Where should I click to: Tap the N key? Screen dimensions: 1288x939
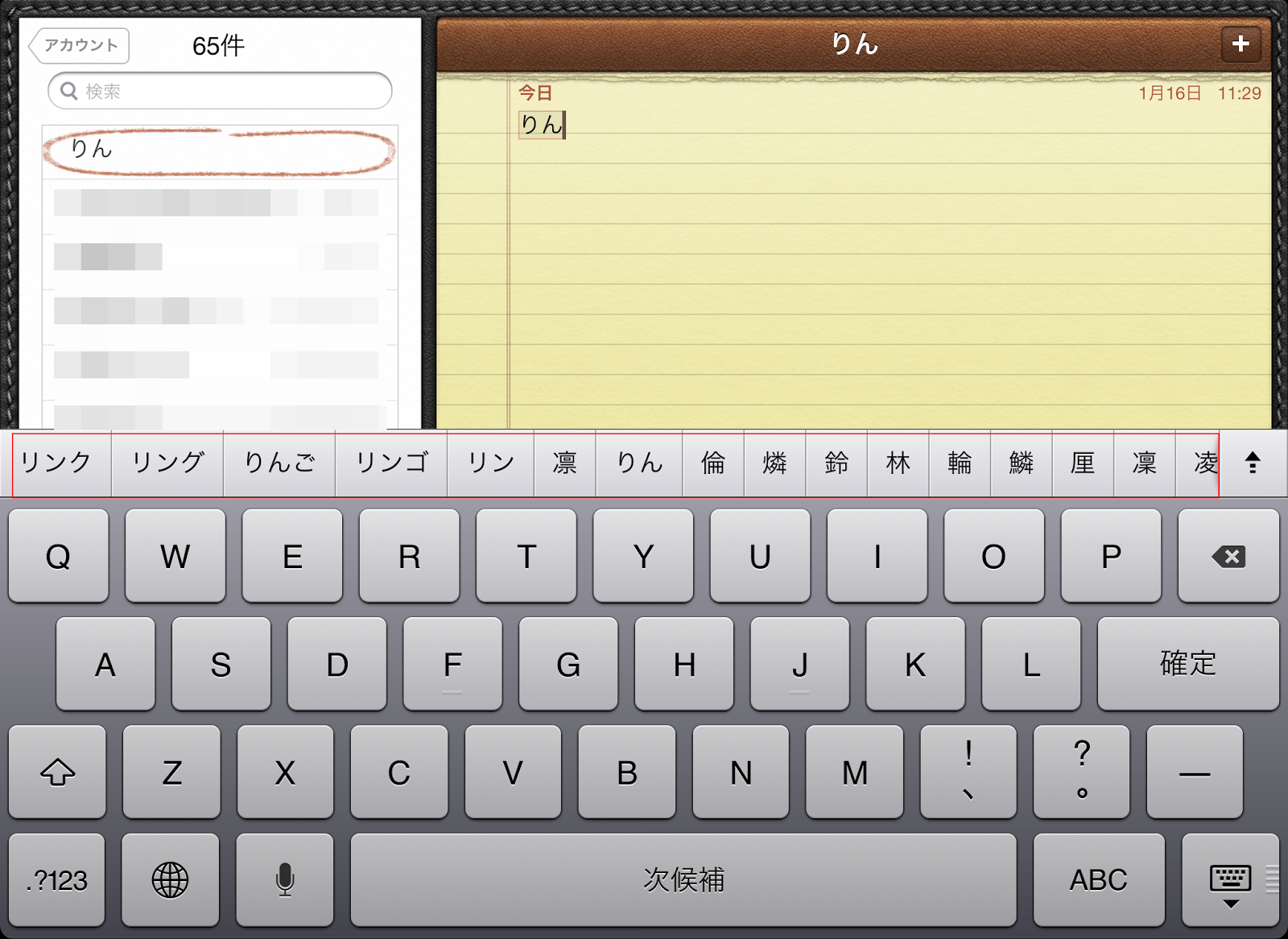tap(741, 772)
